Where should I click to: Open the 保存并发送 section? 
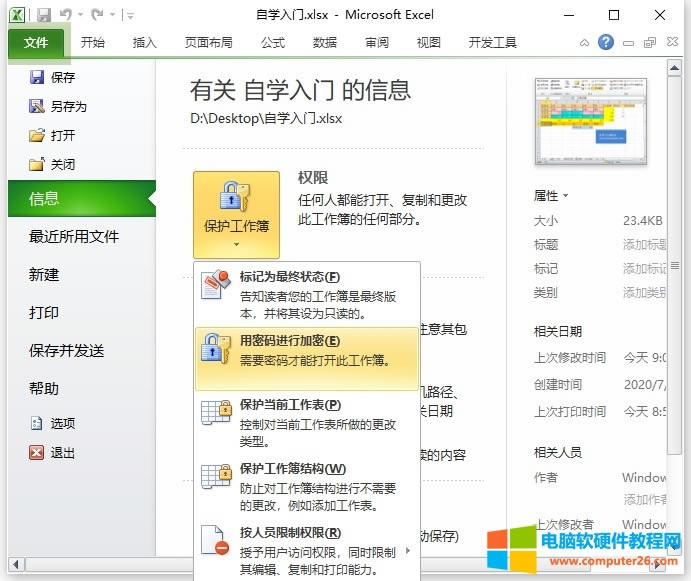tap(67, 350)
